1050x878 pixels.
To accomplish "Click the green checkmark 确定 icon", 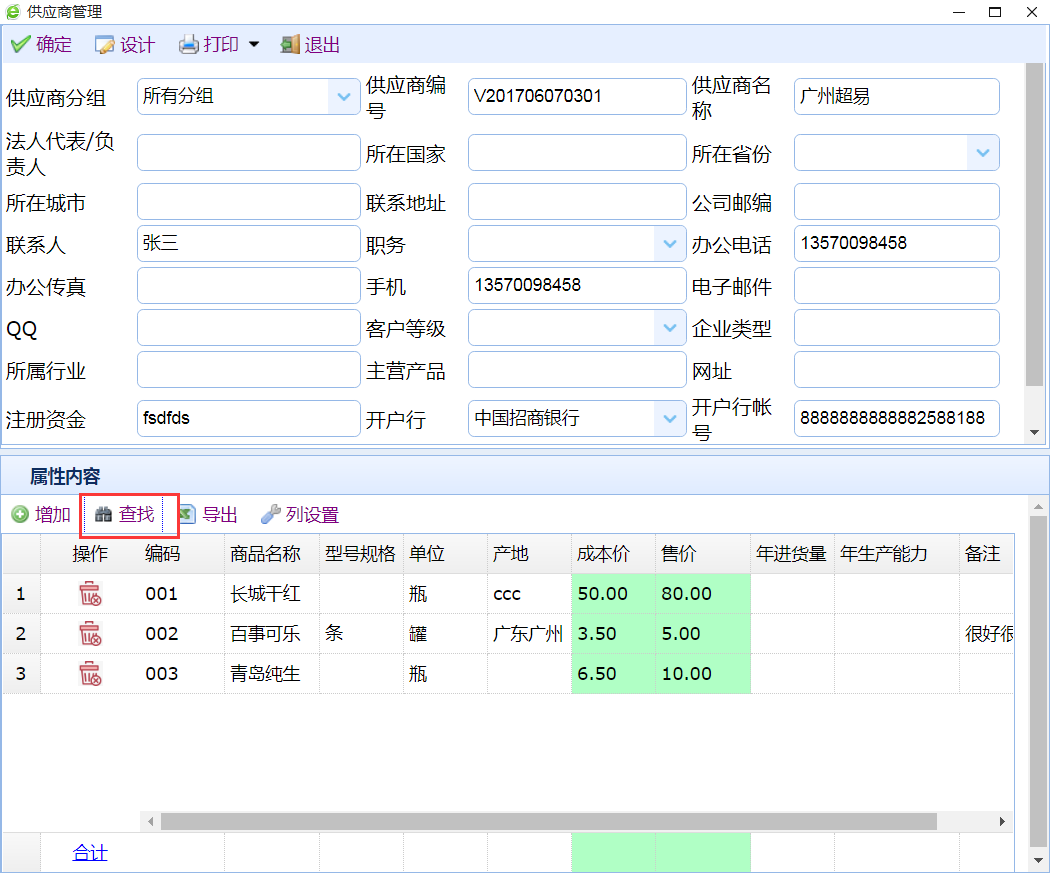I will 20,45.
